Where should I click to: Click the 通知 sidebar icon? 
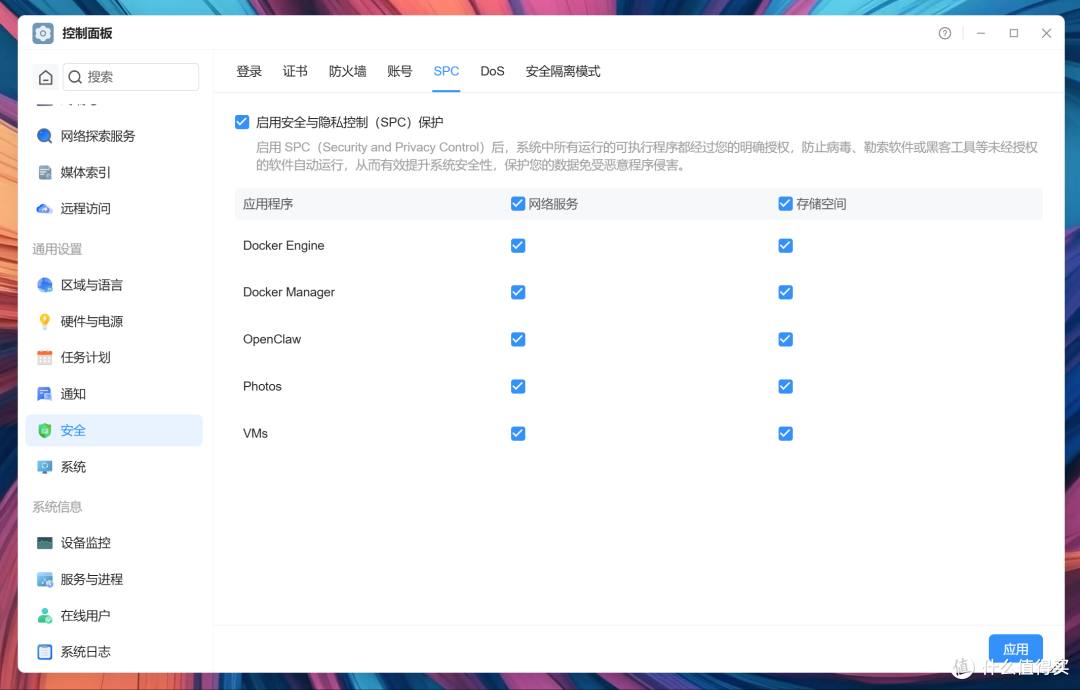coord(45,394)
